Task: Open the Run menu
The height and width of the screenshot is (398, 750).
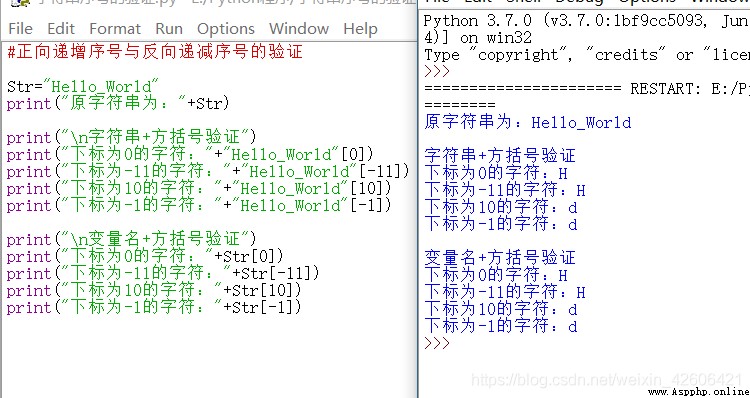Action: coord(169,29)
